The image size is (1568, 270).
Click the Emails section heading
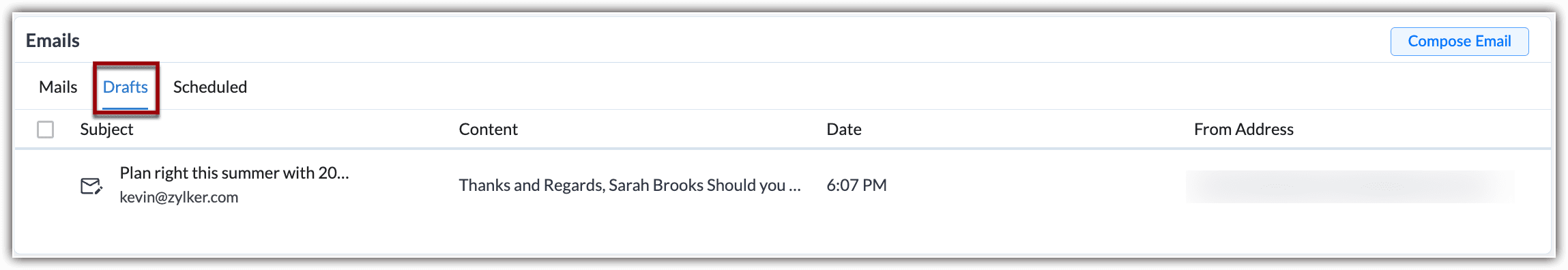point(53,41)
